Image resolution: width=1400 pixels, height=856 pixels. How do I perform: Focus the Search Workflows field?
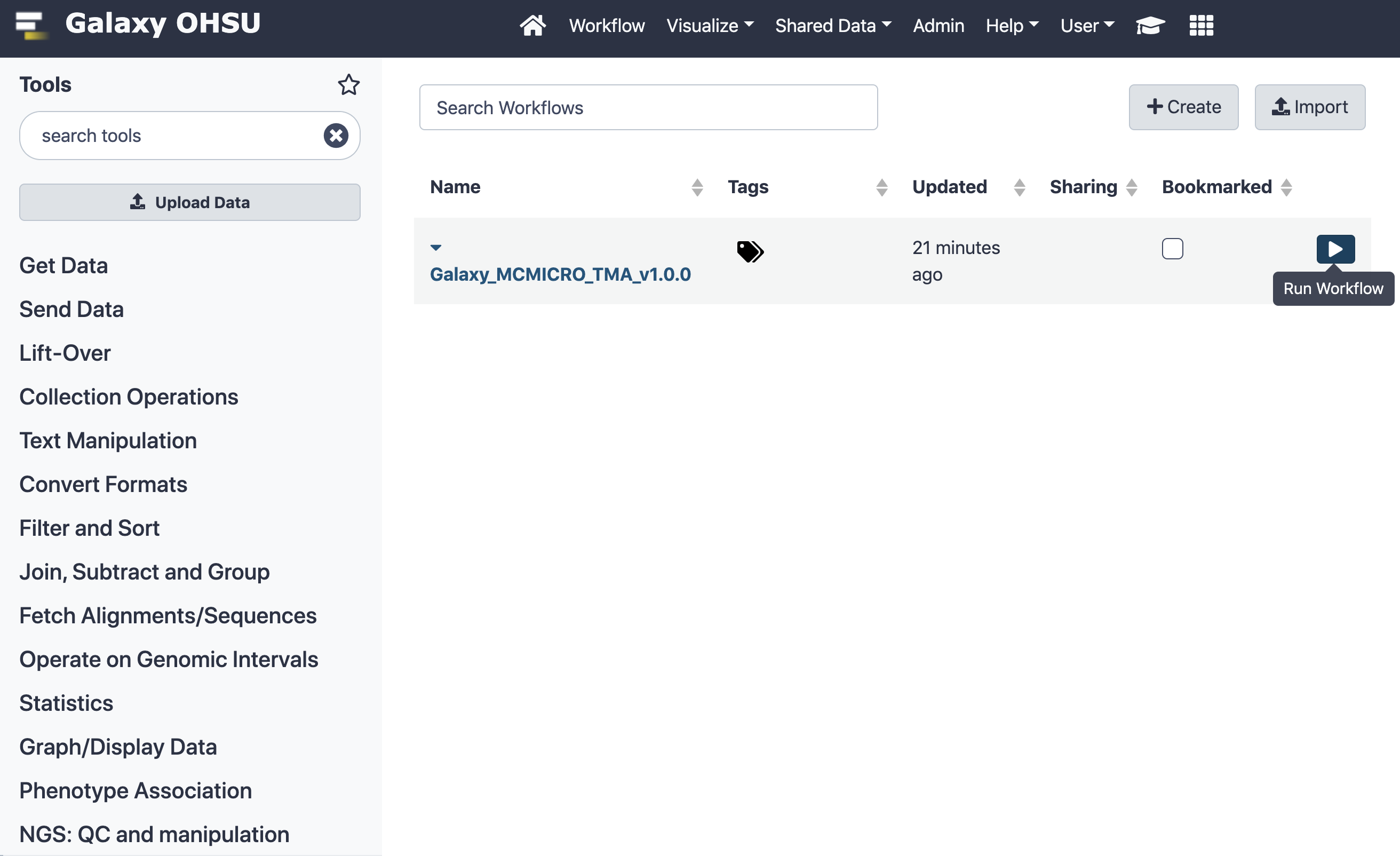(x=648, y=107)
